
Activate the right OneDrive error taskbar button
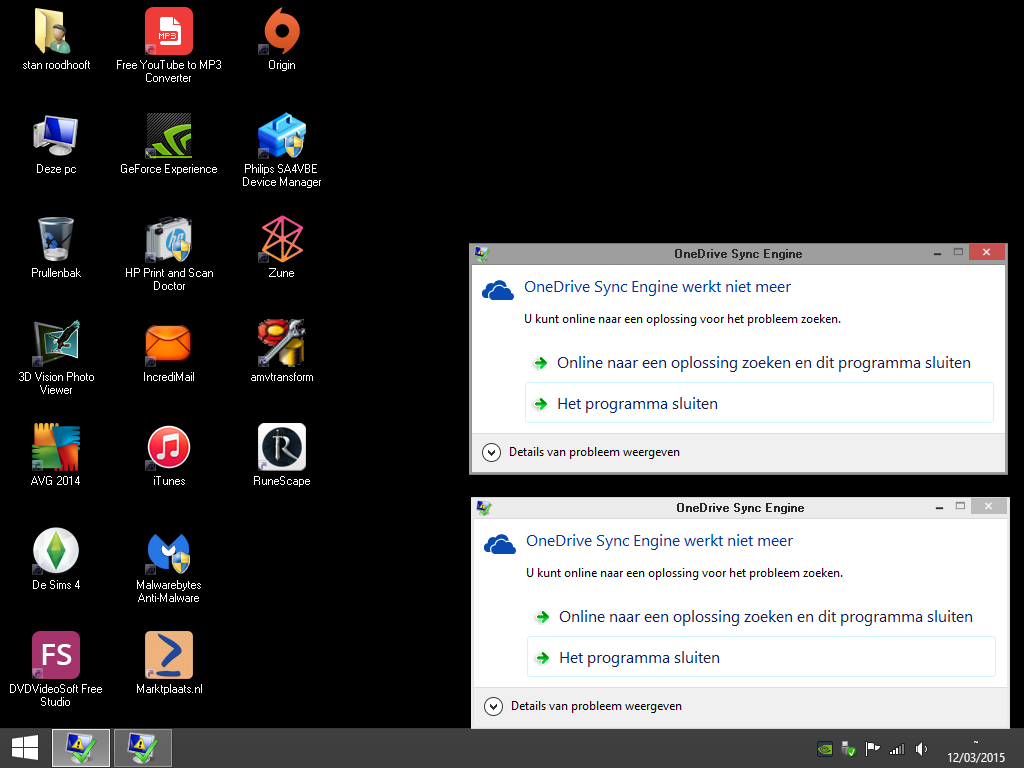point(143,748)
